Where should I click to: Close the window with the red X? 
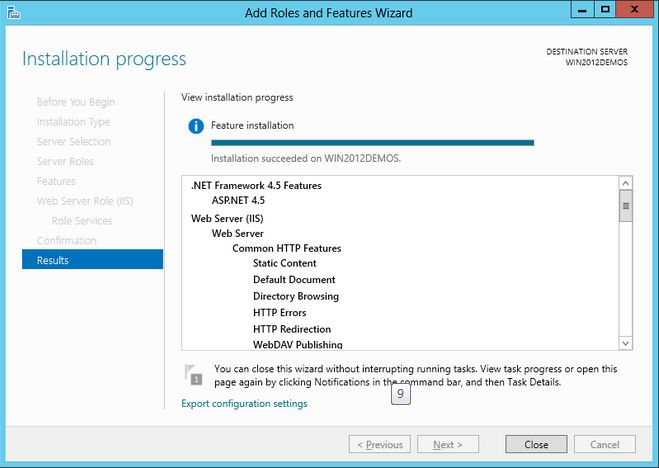[635, 9]
